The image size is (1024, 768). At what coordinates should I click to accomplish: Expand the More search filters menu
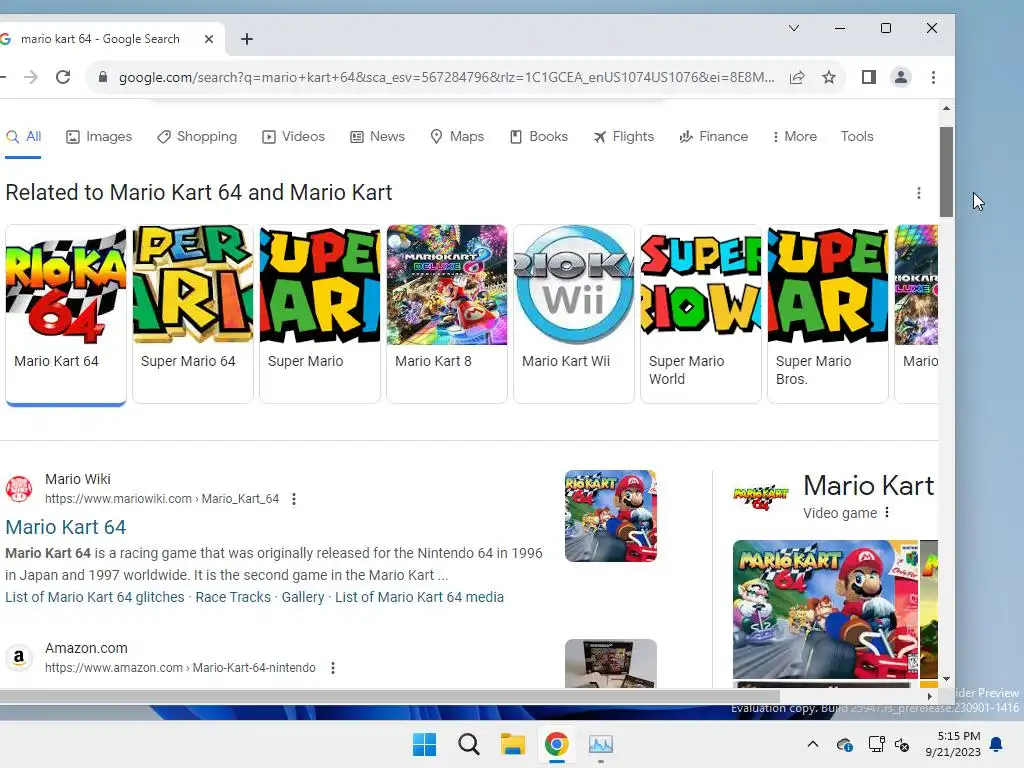click(x=794, y=136)
